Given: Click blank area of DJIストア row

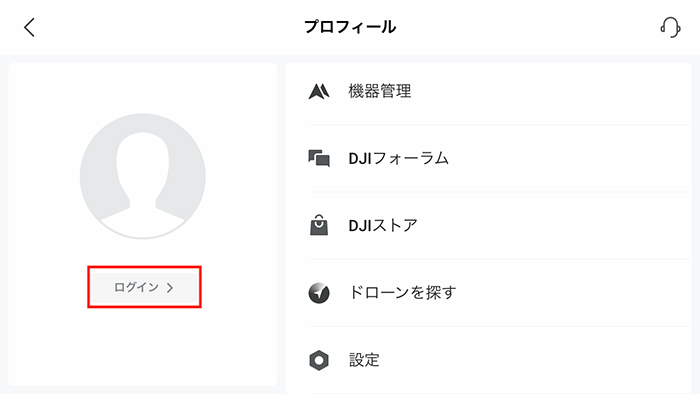Looking at the screenshot, I should pyautogui.click(x=554, y=225).
